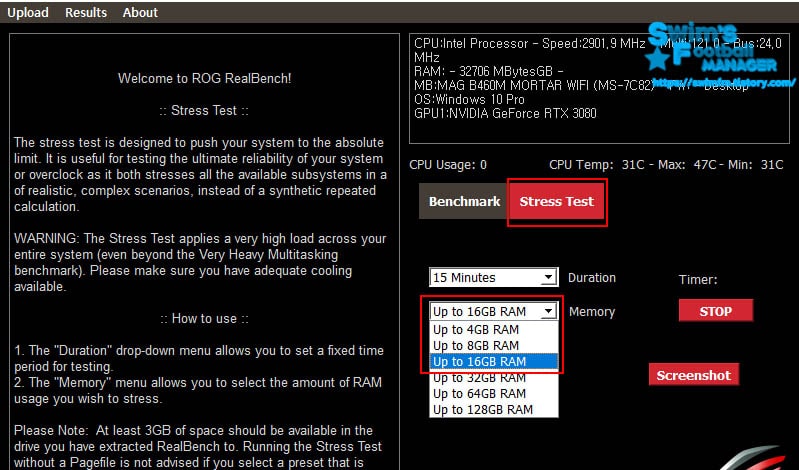The width and height of the screenshot is (799, 470).
Task: Choose Up to 4GB RAM option
Action: pyautogui.click(x=494, y=329)
